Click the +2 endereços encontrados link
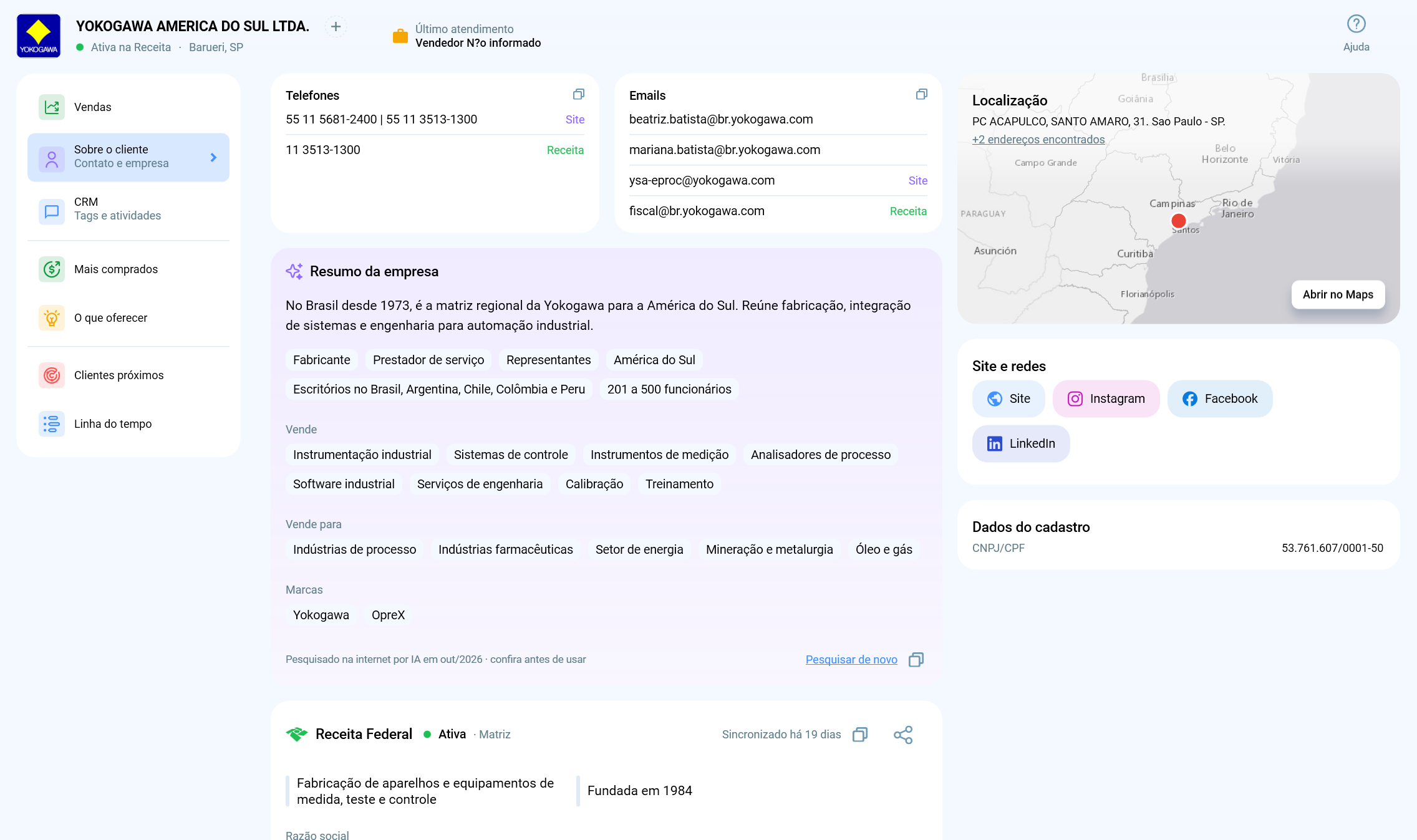The height and width of the screenshot is (840, 1417). (x=1038, y=140)
